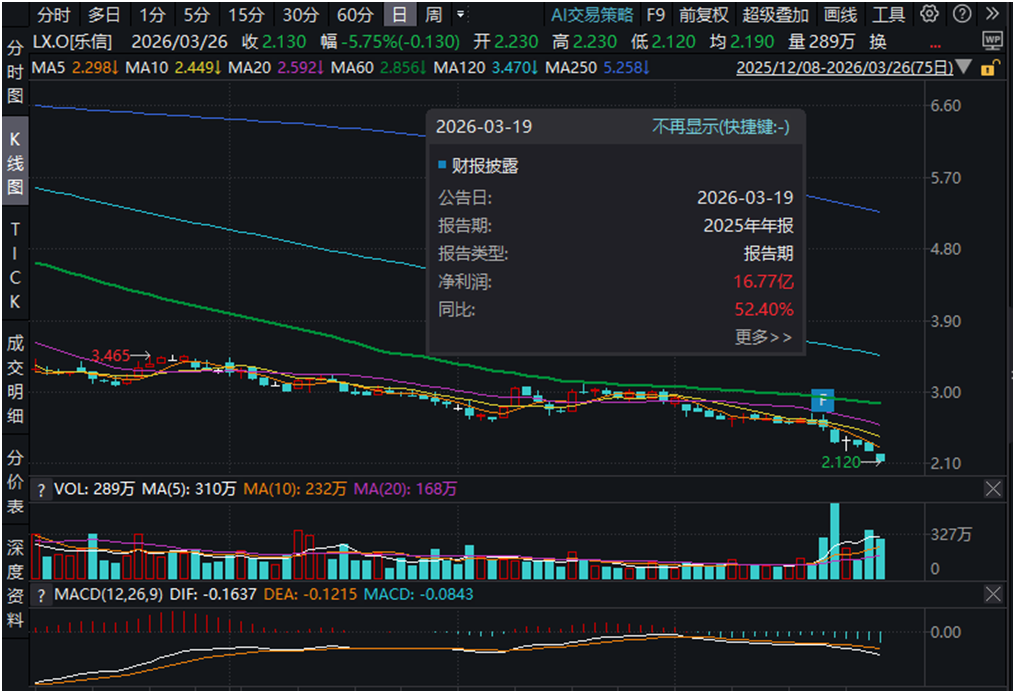This screenshot has width=1015, height=693.
Task: Open the 前复权 adjustment dropdown
Action: [703, 14]
